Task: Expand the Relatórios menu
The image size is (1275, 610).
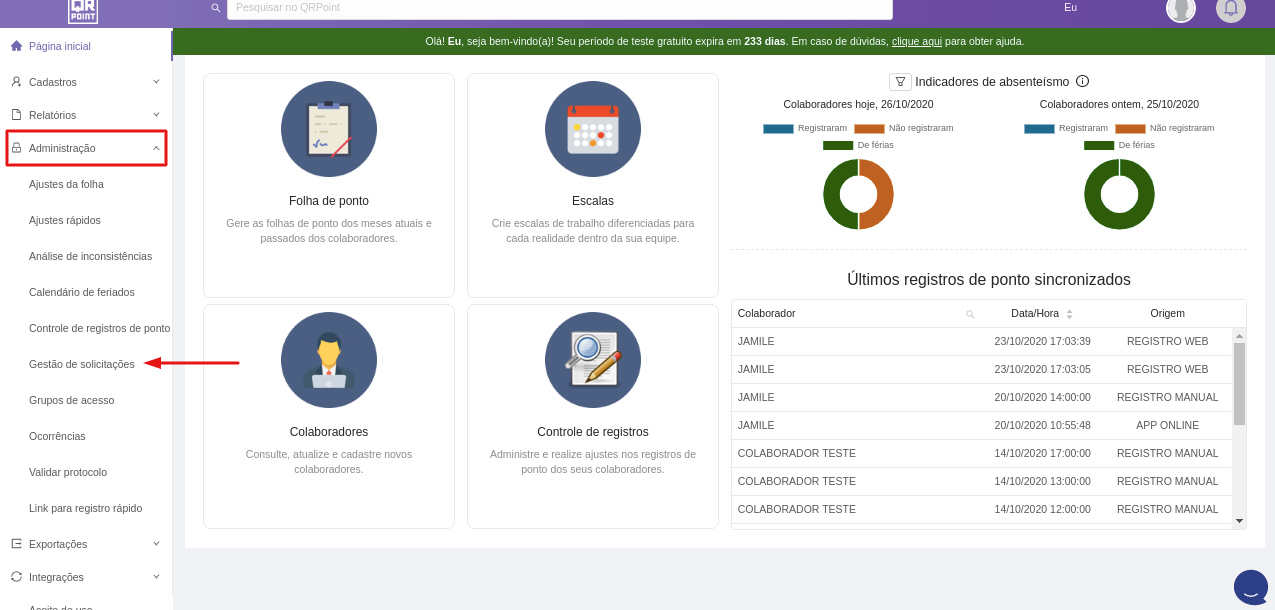Action: 85,115
